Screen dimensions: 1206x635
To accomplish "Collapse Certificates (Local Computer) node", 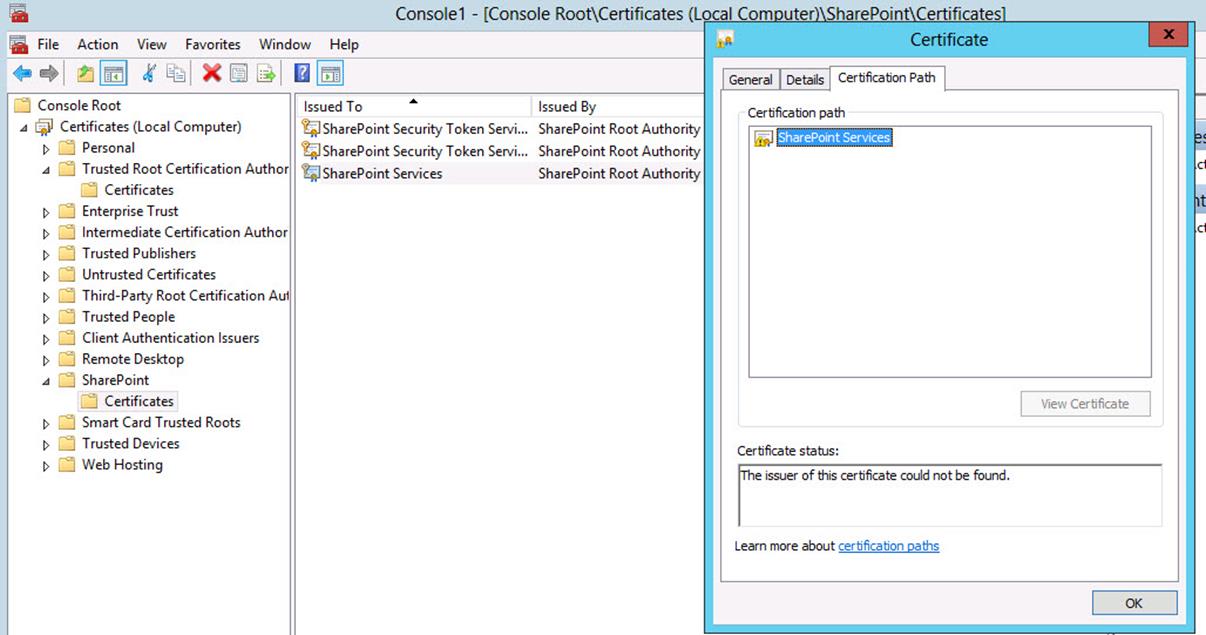I will coord(24,128).
